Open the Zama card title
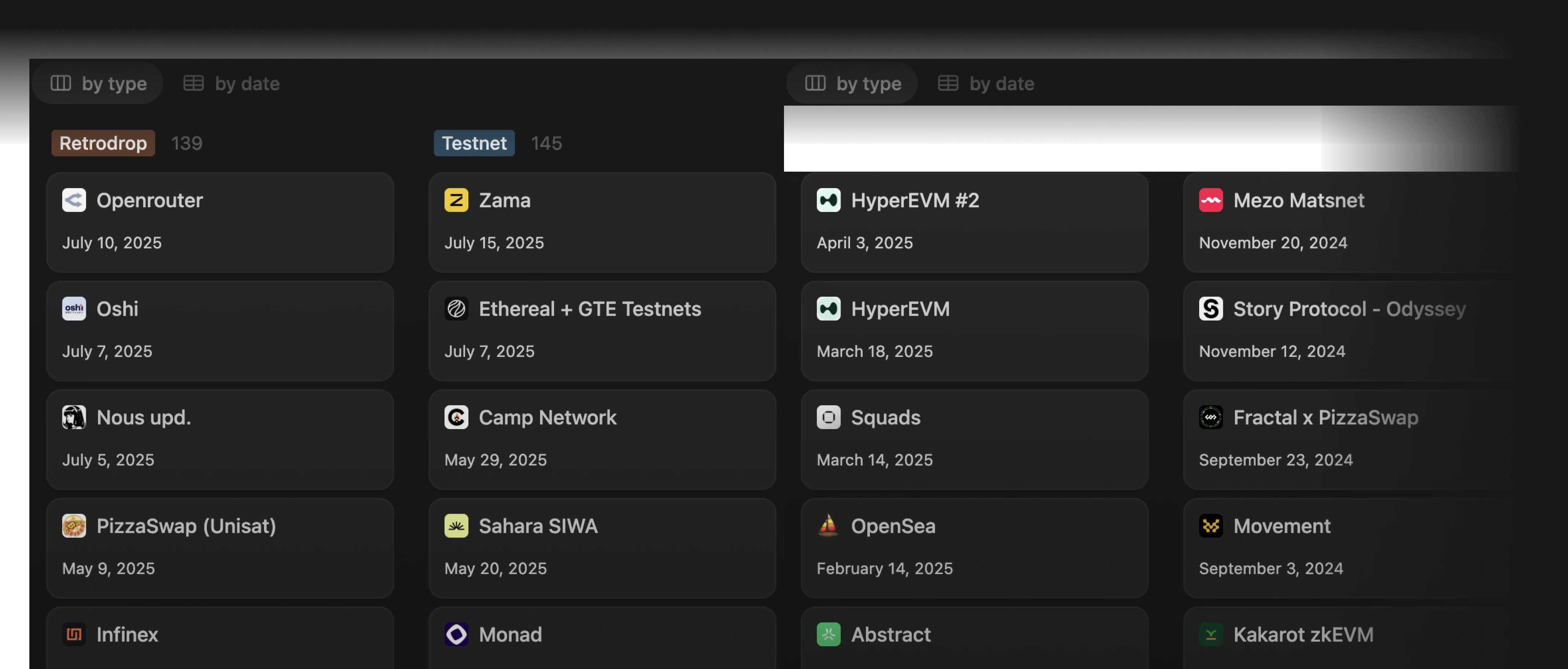Screen dimensions: 1568x669 point(505,200)
